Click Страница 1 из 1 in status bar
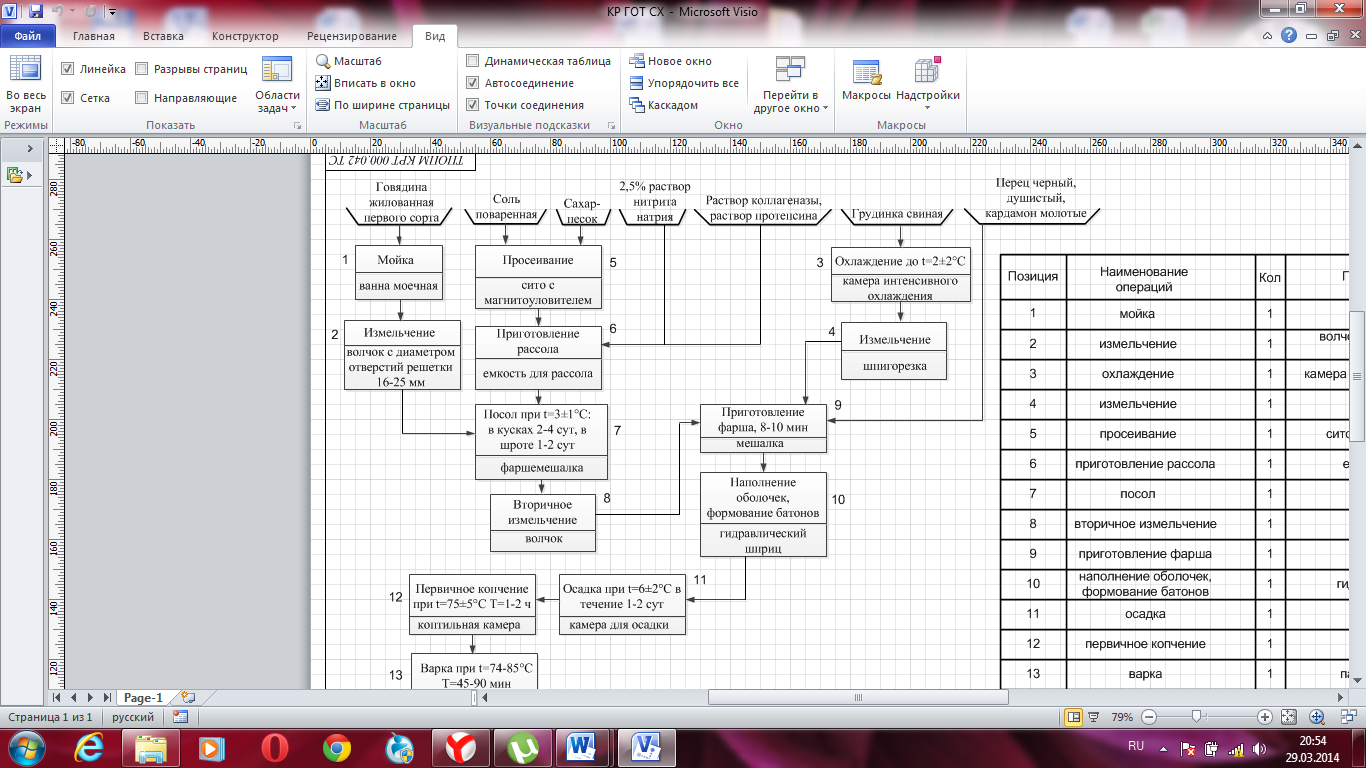The width and height of the screenshot is (1366, 768). tap(50, 717)
